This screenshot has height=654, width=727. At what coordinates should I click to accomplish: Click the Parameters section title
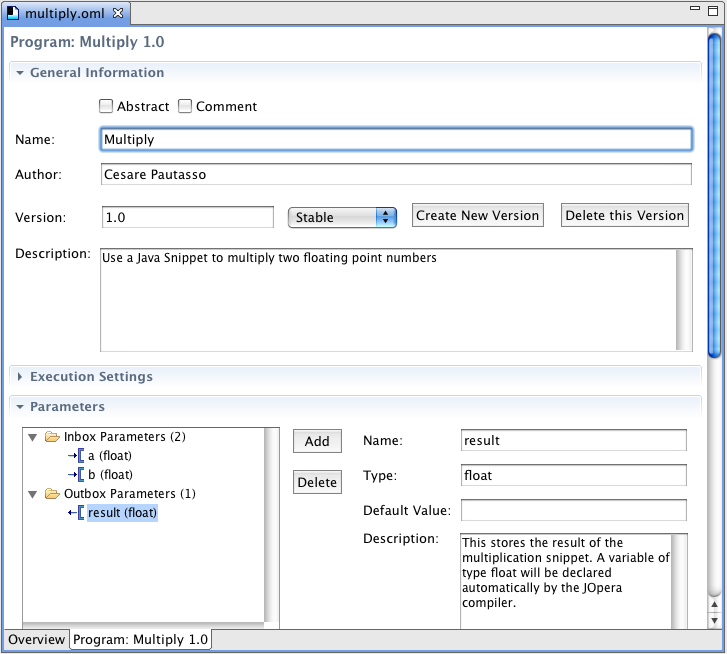coord(67,407)
